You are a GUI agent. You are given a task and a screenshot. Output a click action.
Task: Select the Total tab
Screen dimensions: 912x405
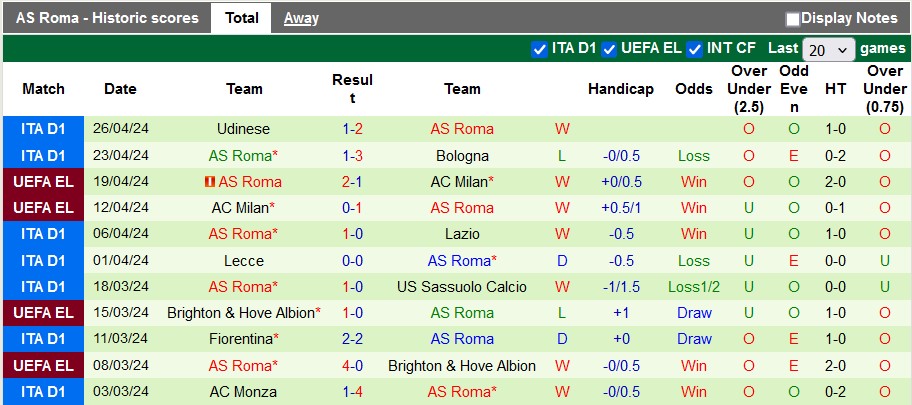(242, 18)
